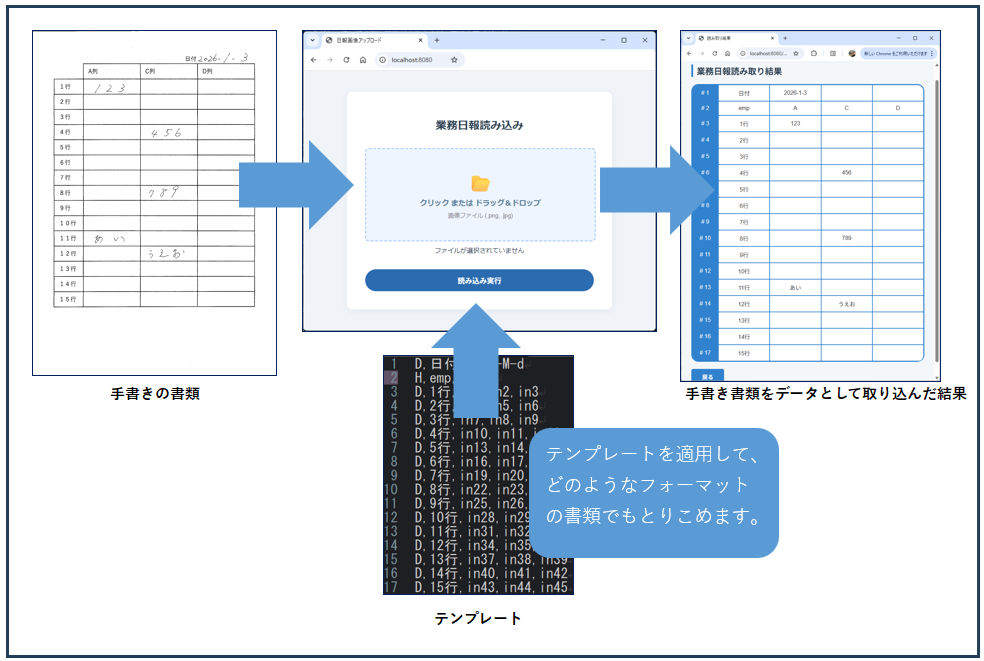Open the three-dot Chrome menu in the results window
984x661 pixels.
pos(932,53)
